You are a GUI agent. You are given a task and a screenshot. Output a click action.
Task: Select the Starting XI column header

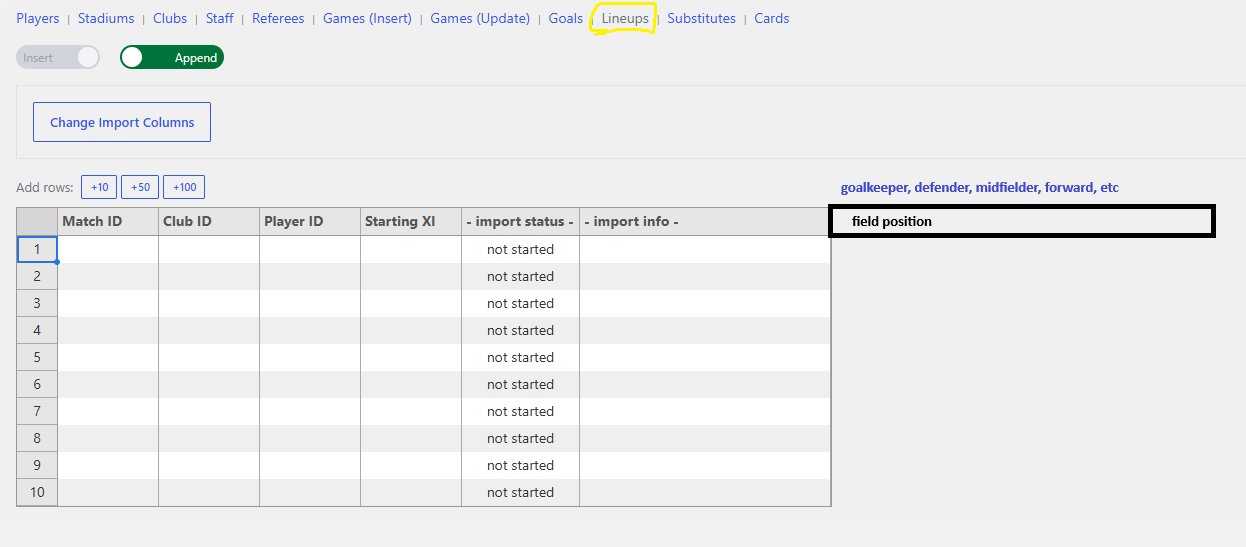coord(411,221)
